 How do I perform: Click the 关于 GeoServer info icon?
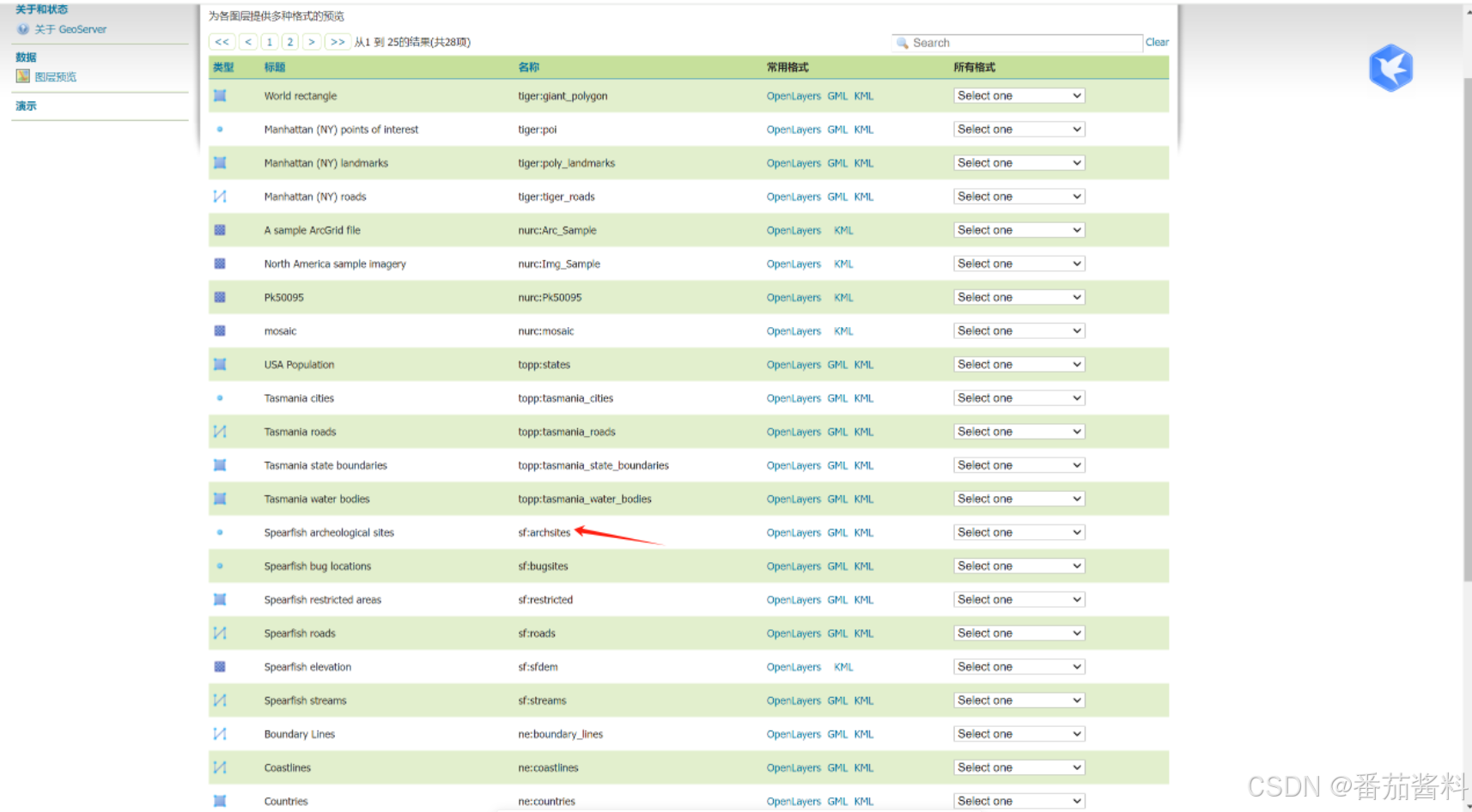pos(23,29)
